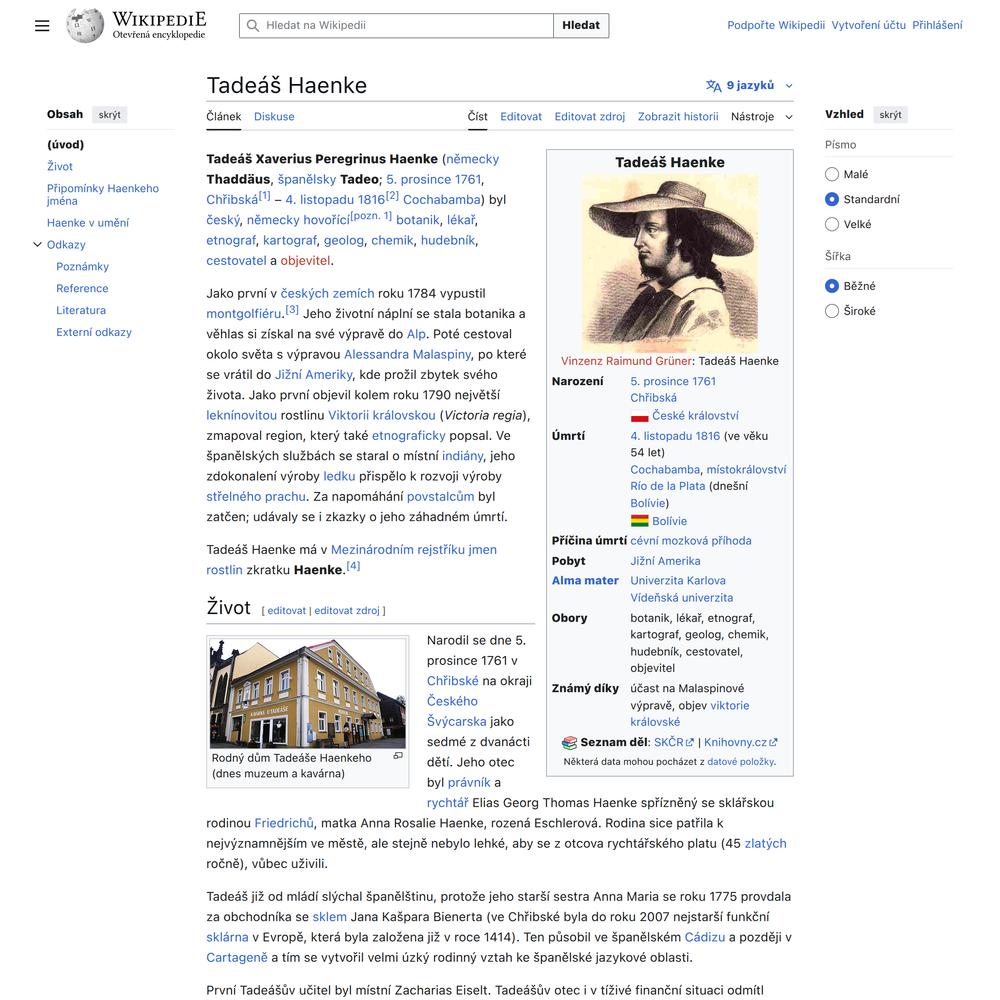The image size is (1000, 1000).
Task: Click the Czech Kingdom flag icon
Action: 639,416
